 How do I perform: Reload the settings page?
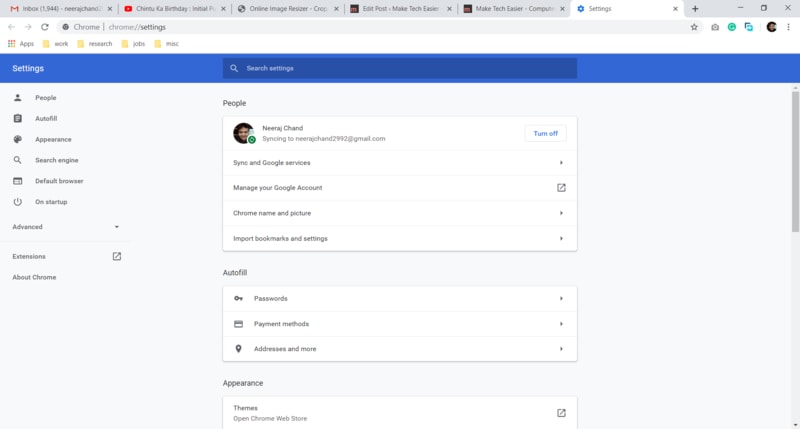coord(45,27)
